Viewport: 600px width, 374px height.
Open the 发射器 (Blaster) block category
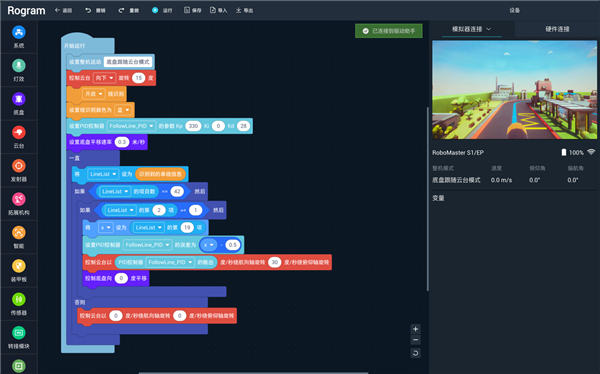point(19,170)
